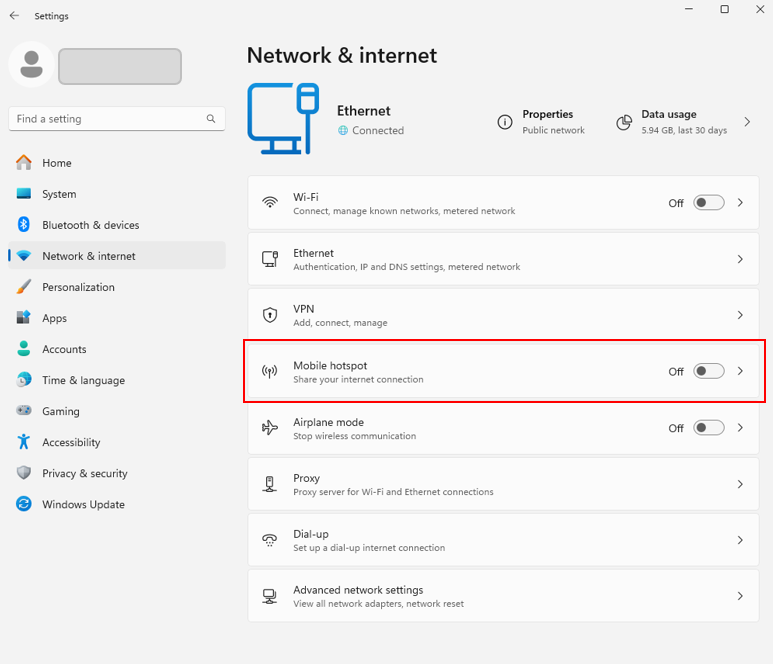
Task: Turn on the Wi-Fi toggle
Action: point(709,203)
